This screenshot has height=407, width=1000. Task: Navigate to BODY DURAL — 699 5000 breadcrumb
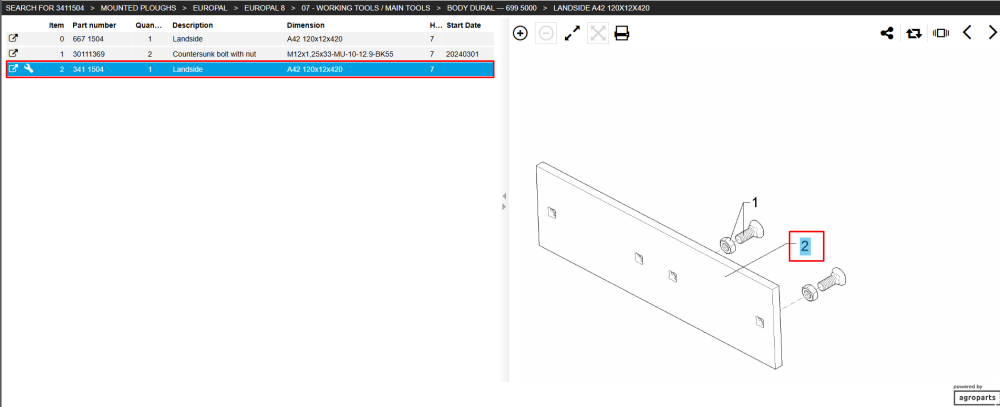click(x=492, y=8)
